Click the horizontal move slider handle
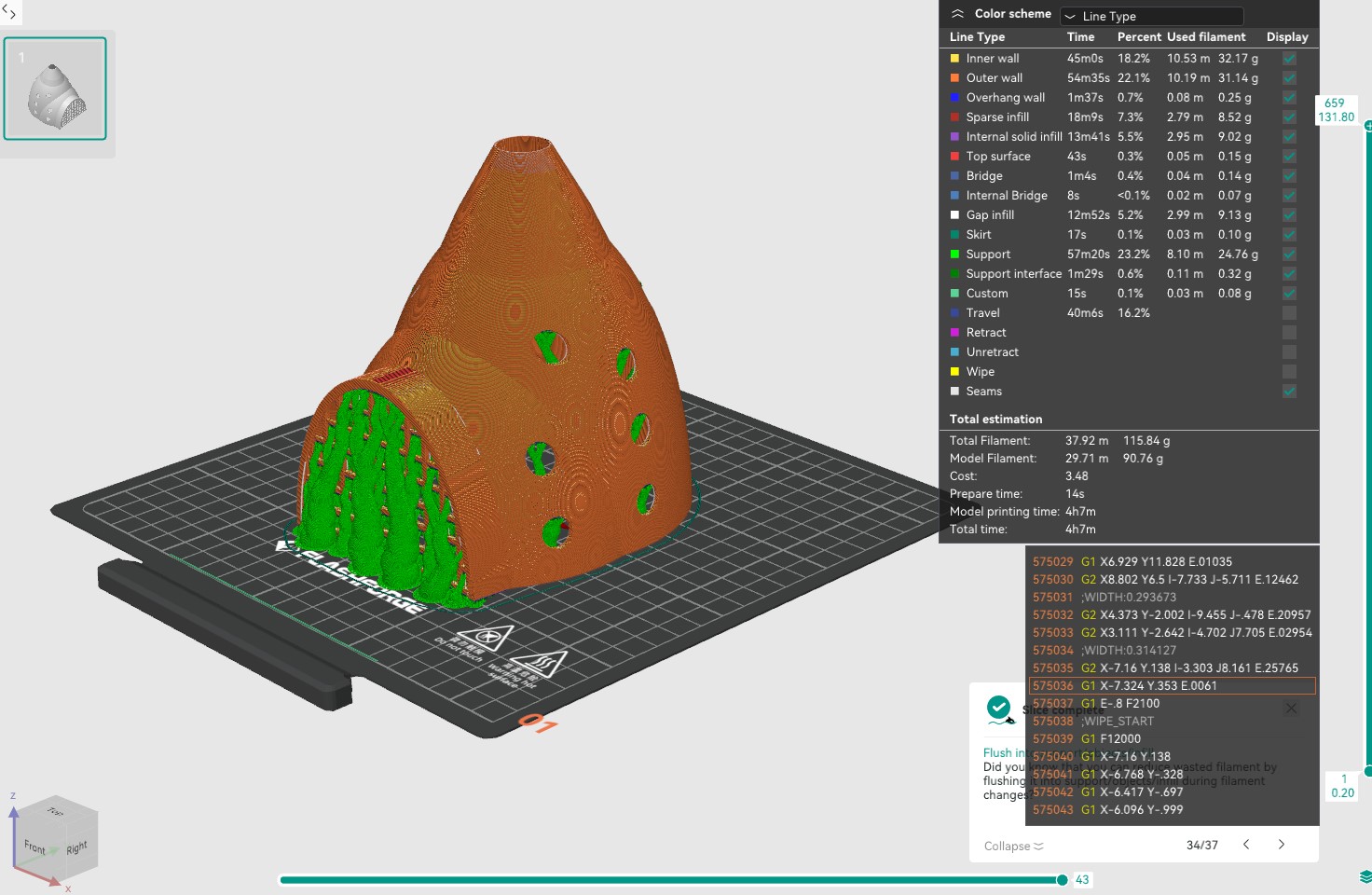 [x=1062, y=879]
